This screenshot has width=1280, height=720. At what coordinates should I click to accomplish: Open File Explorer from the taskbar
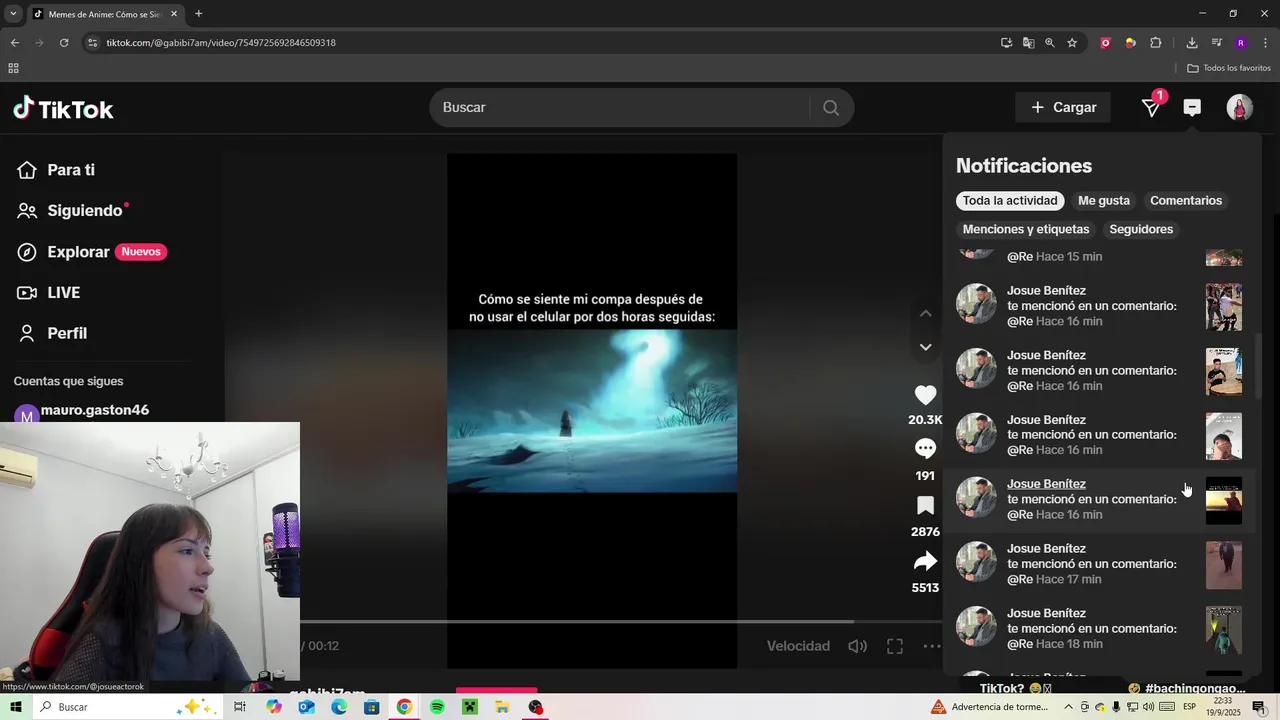[502, 707]
